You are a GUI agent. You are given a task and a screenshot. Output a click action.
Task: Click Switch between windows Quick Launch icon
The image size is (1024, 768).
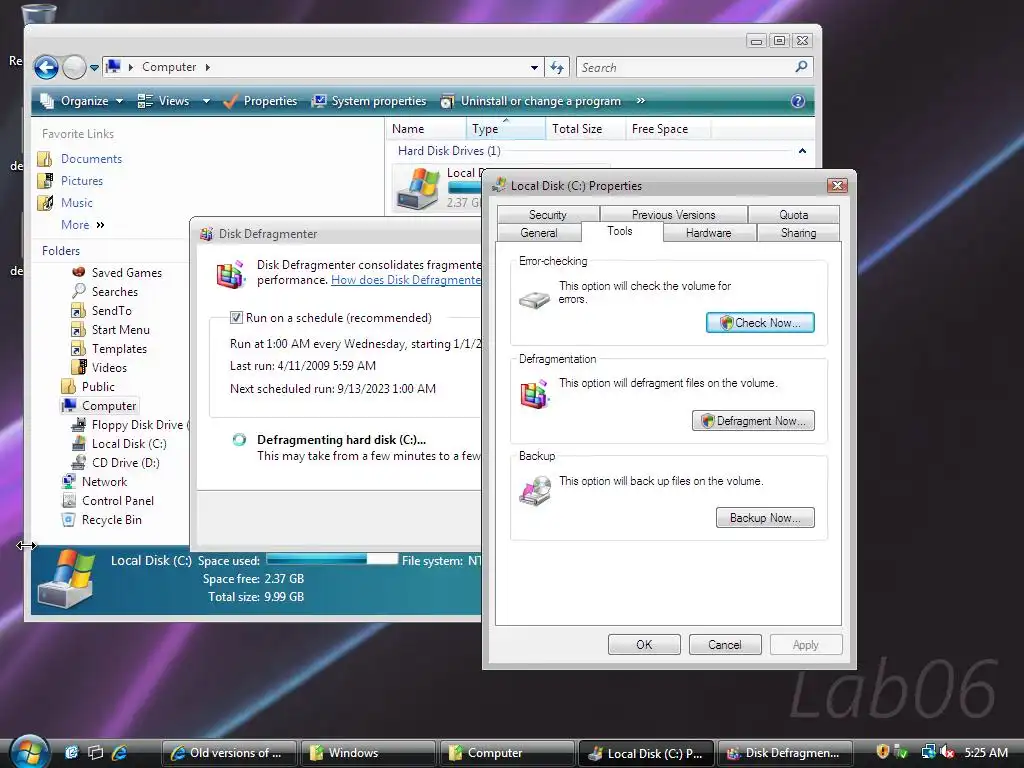[x=95, y=752]
